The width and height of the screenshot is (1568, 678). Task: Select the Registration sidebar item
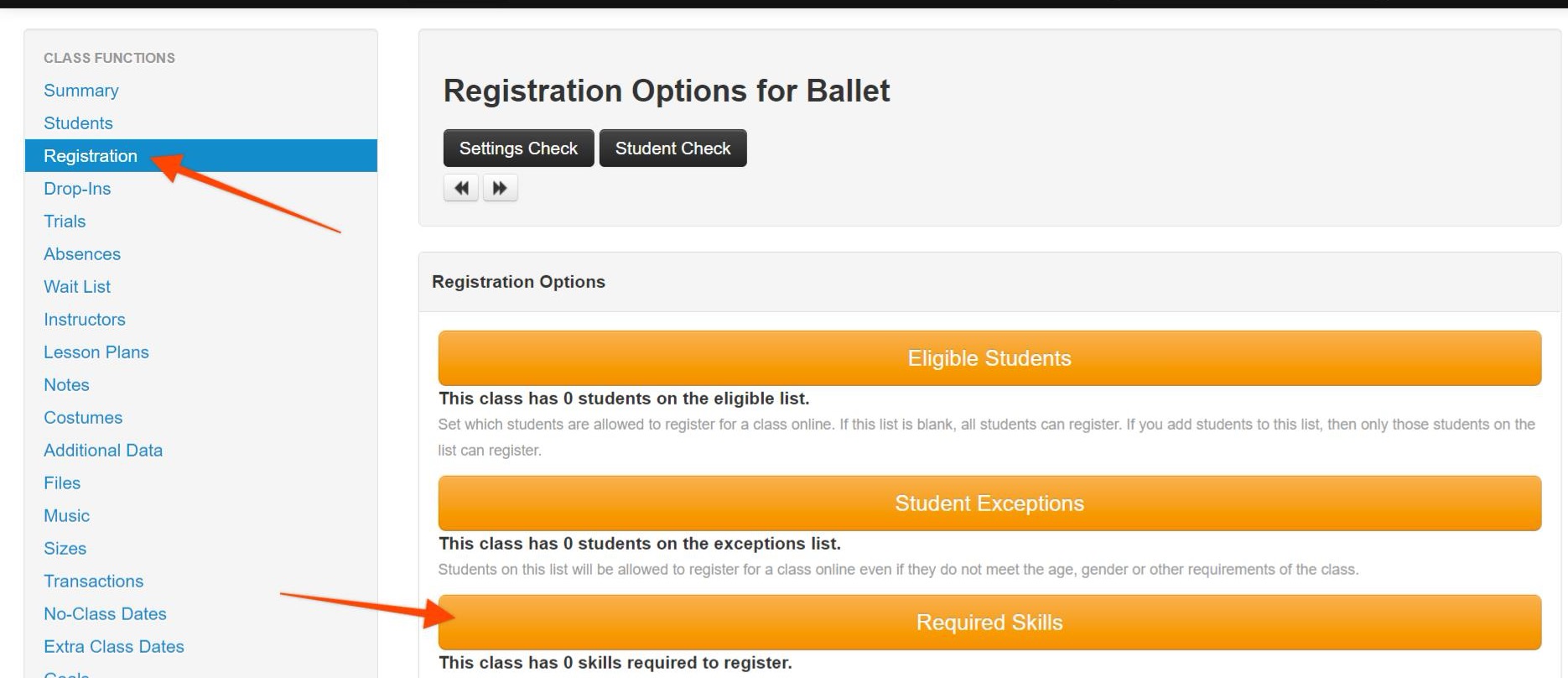tap(91, 156)
